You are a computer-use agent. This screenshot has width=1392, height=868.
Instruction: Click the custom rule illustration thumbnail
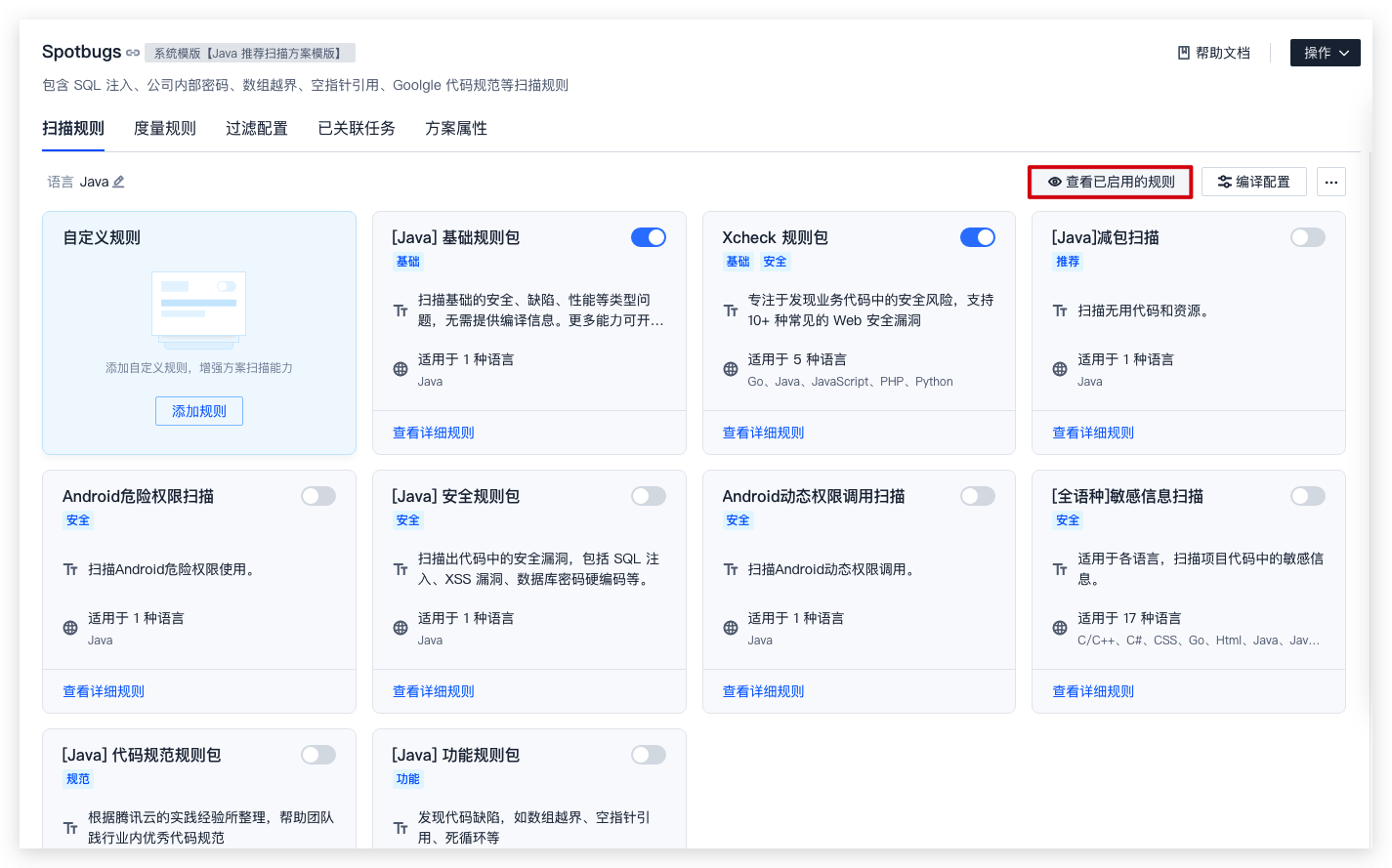[x=199, y=310]
